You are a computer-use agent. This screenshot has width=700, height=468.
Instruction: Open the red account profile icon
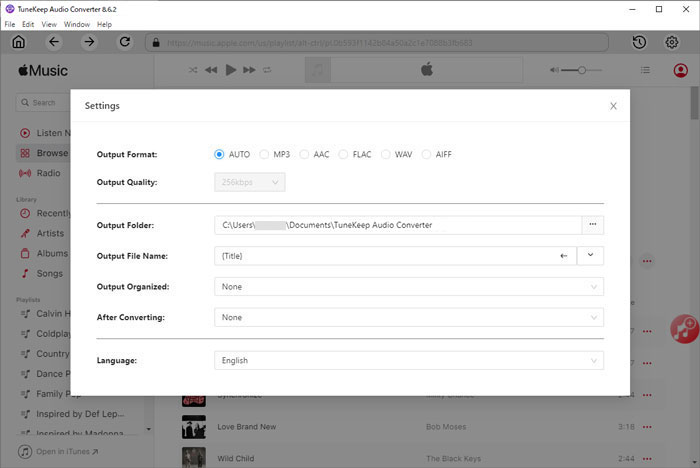[x=680, y=70]
